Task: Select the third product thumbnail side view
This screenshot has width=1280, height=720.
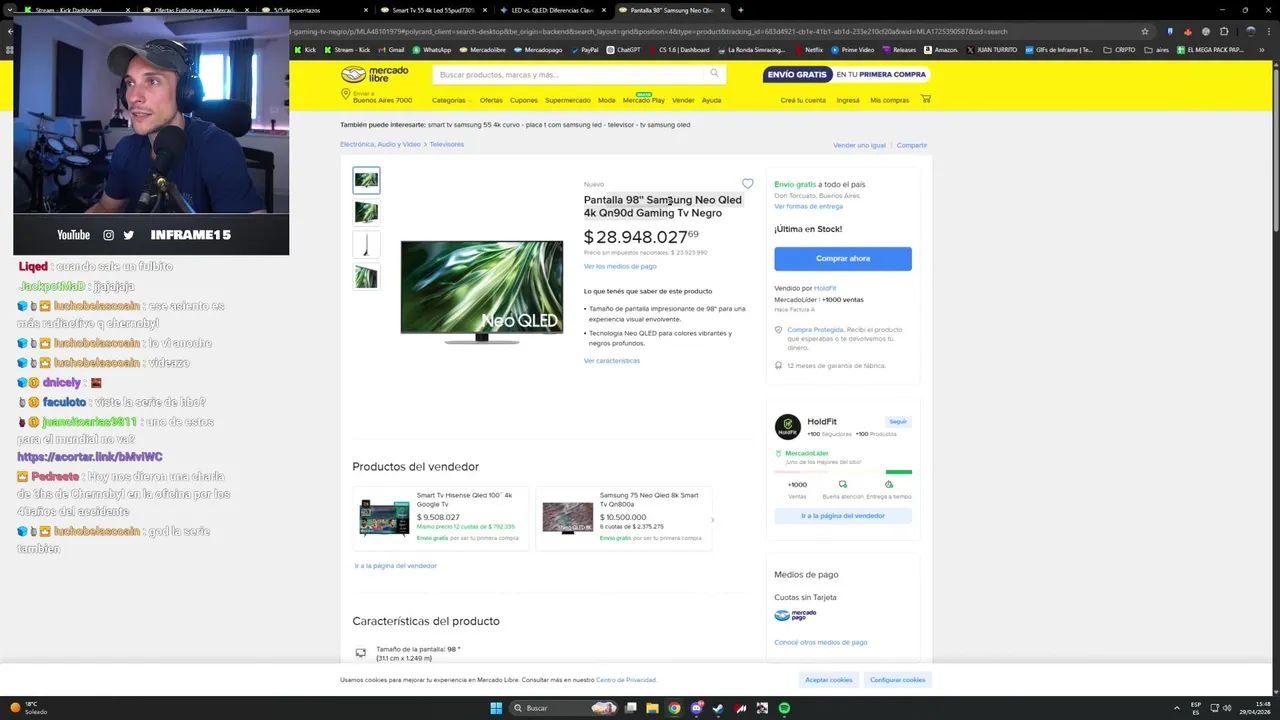Action: coord(366,244)
